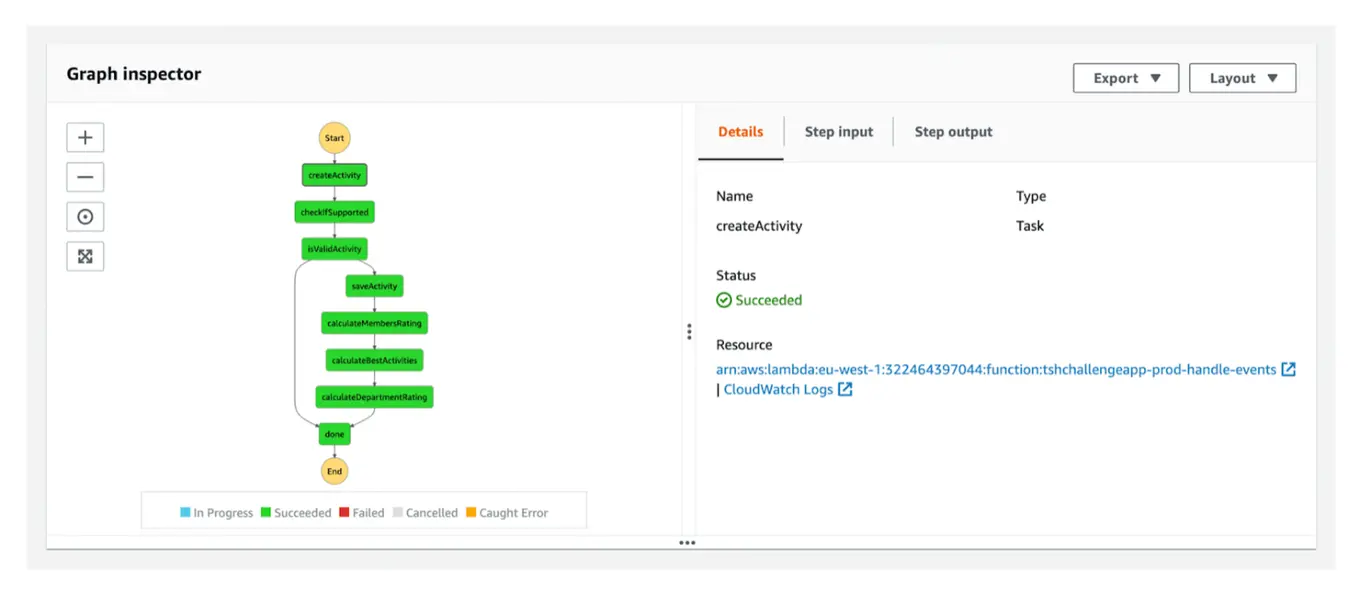The height and width of the screenshot is (592, 1360).
Task: Select the center graph icon
Action: point(85,216)
